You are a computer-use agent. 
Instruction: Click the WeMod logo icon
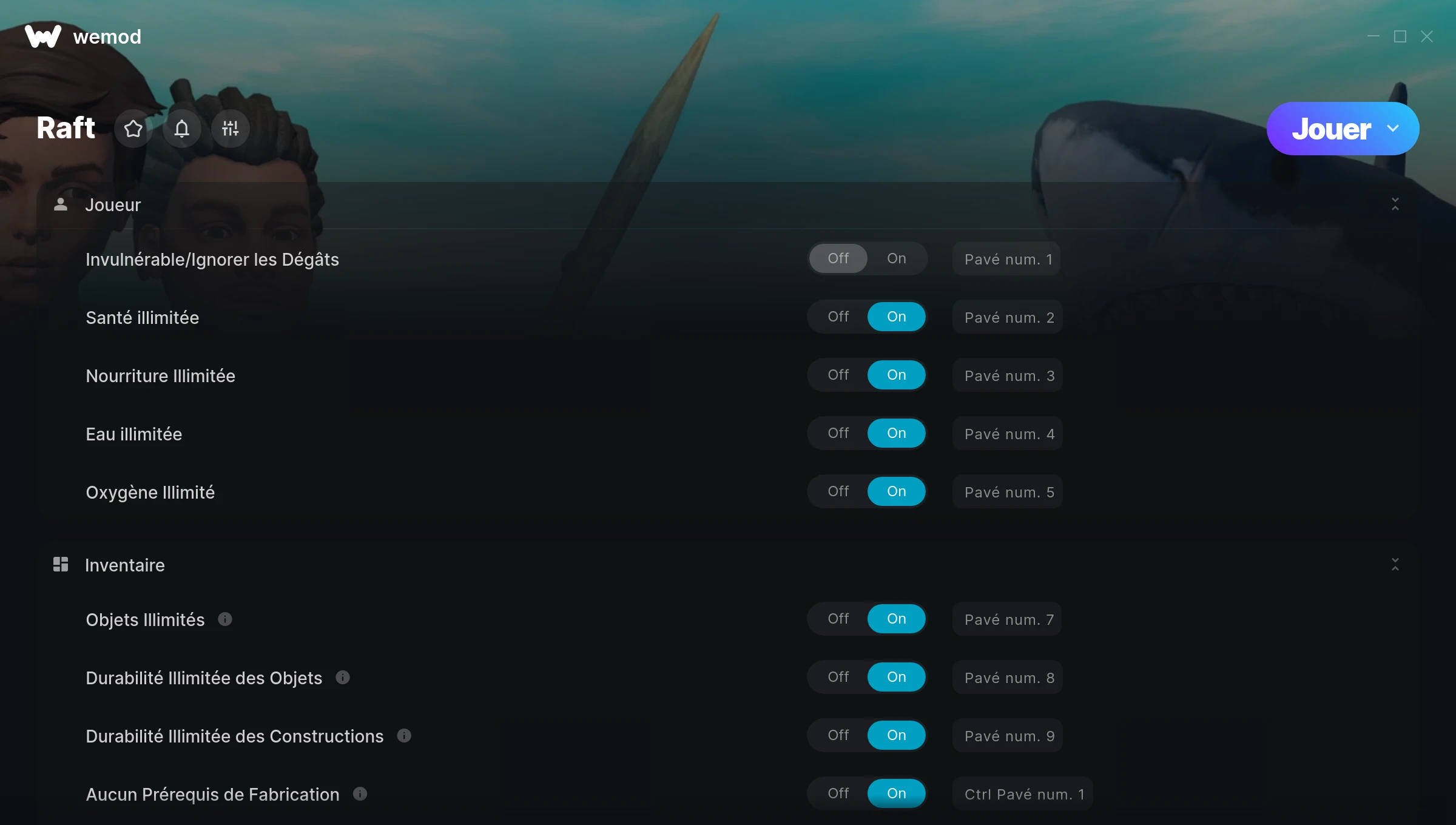(x=43, y=36)
